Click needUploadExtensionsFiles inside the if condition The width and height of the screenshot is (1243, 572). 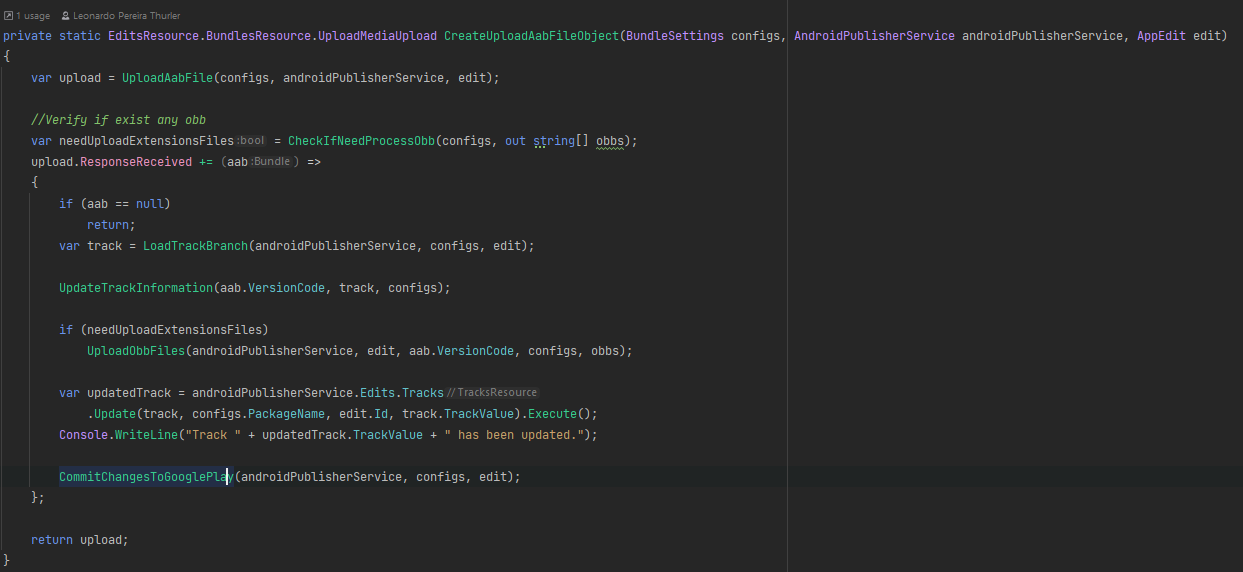tap(174, 330)
